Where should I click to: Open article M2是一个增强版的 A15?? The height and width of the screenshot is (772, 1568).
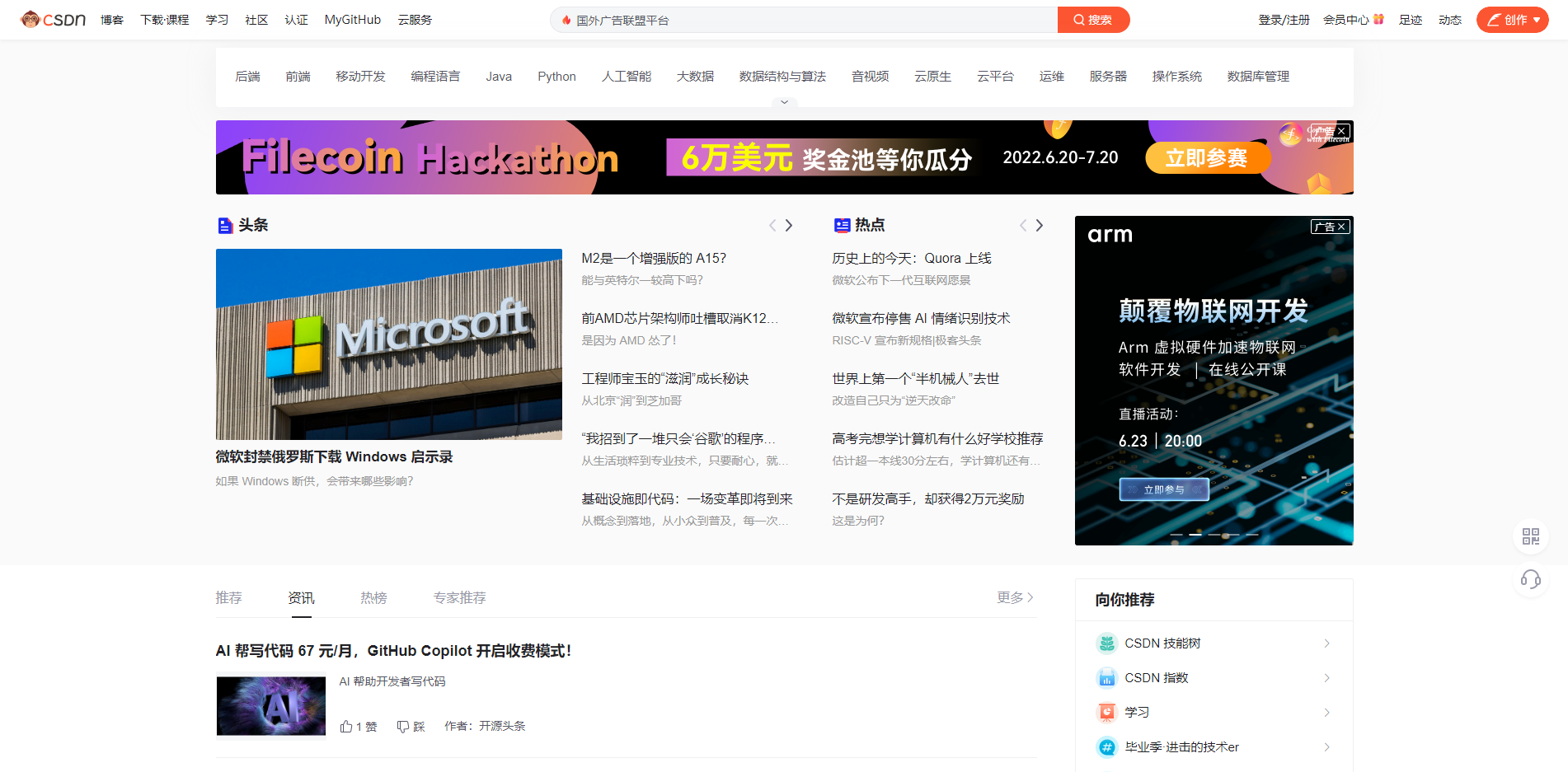654,258
